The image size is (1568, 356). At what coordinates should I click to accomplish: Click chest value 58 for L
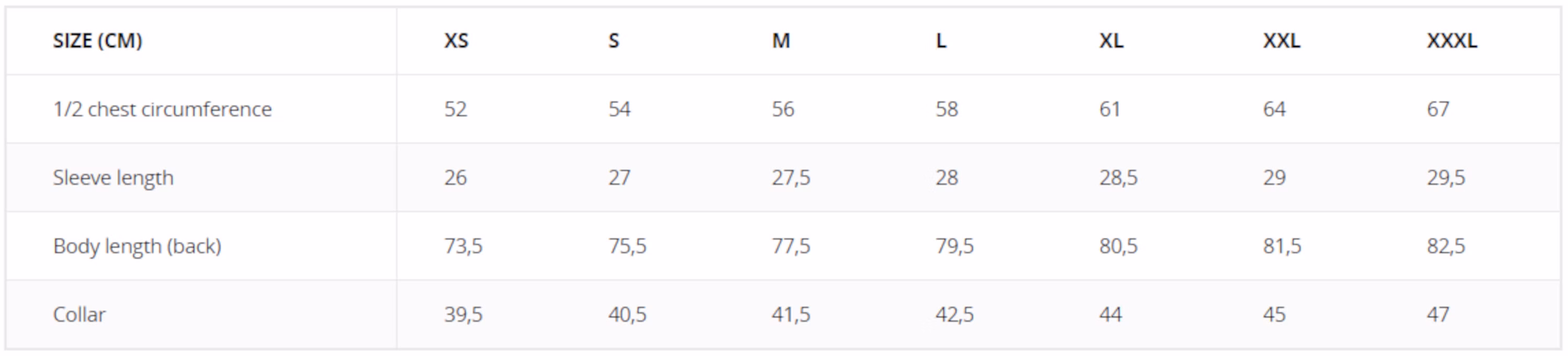tap(947, 109)
